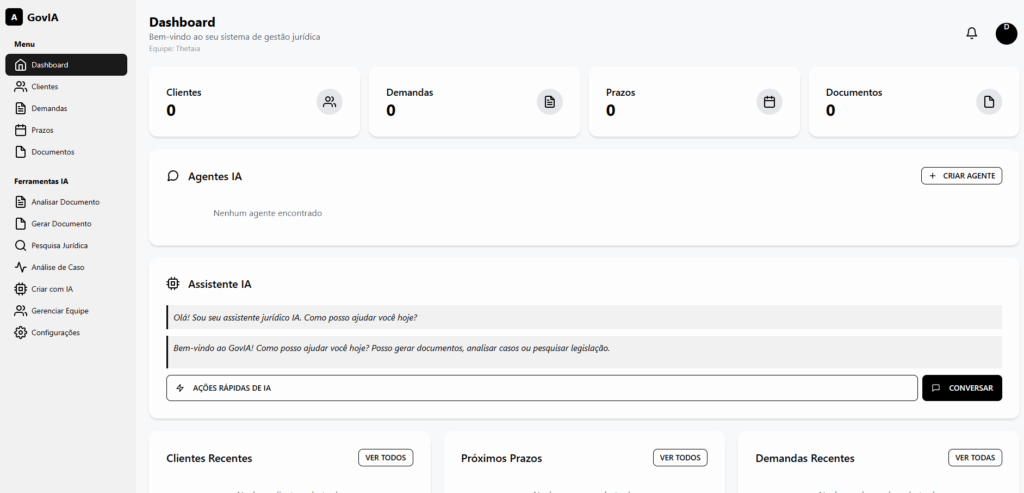Click the Demandas card file icon
This screenshot has width=1024, height=493.
(x=549, y=101)
